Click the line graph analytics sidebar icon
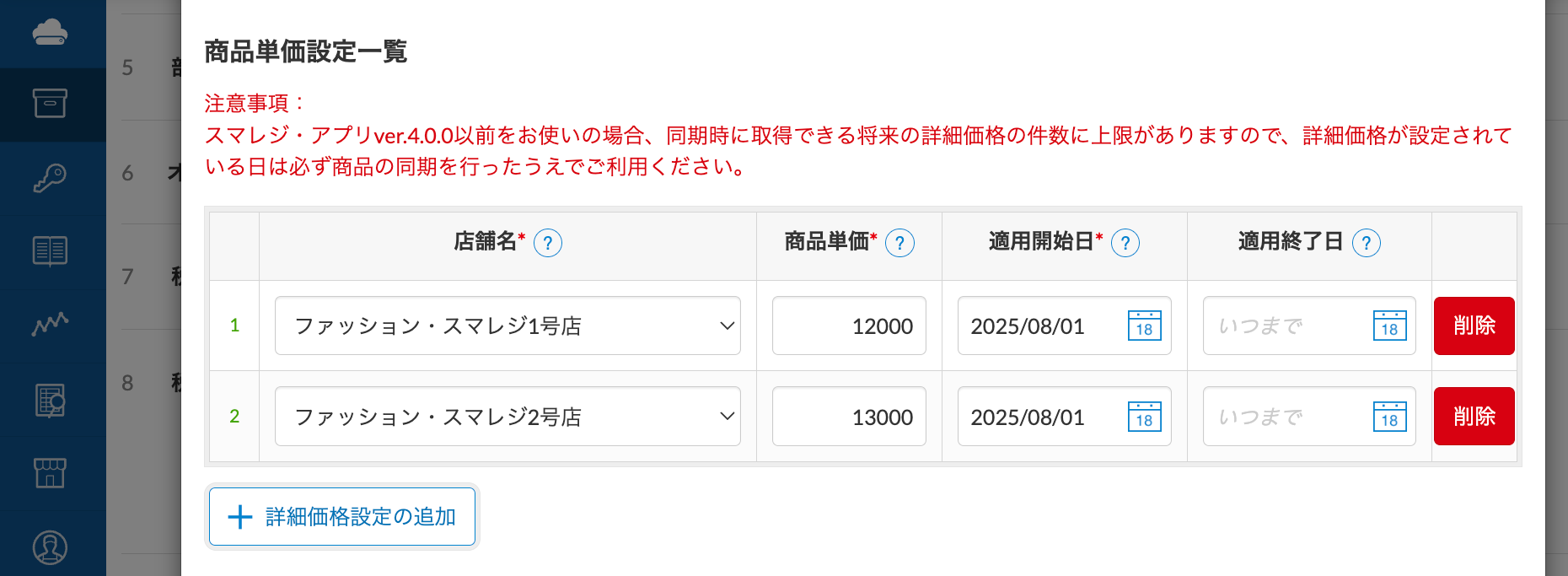Image resolution: width=1568 pixels, height=576 pixels. coord(50,325)
